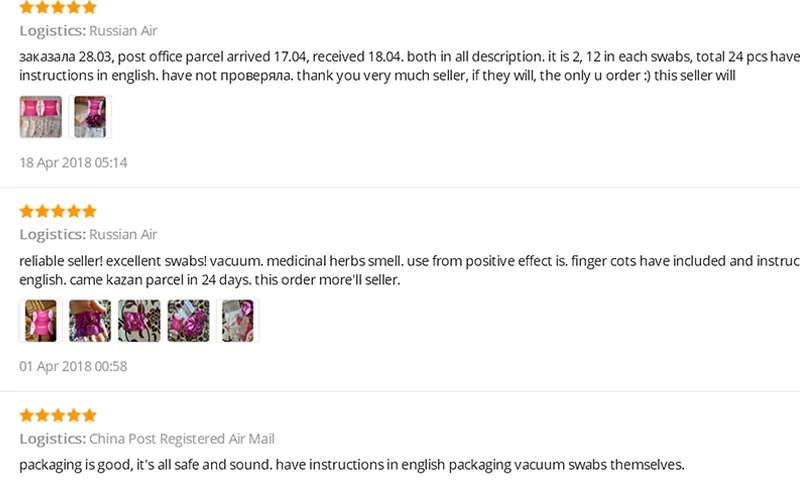Viewport: 800px width, 500px height.
Task: Click the 18 Apr 2018 05:14 timestamp
Action: coord(74,163)
